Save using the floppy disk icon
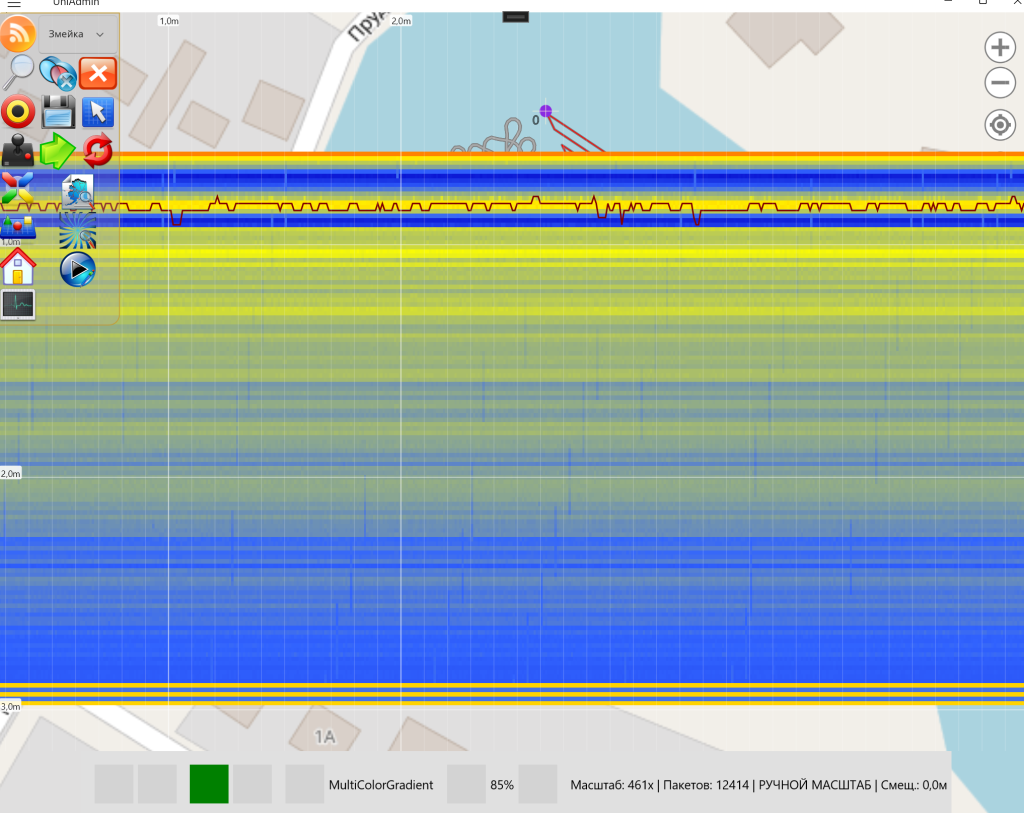Screen dimensions: 1024x813 coord(59,112)
